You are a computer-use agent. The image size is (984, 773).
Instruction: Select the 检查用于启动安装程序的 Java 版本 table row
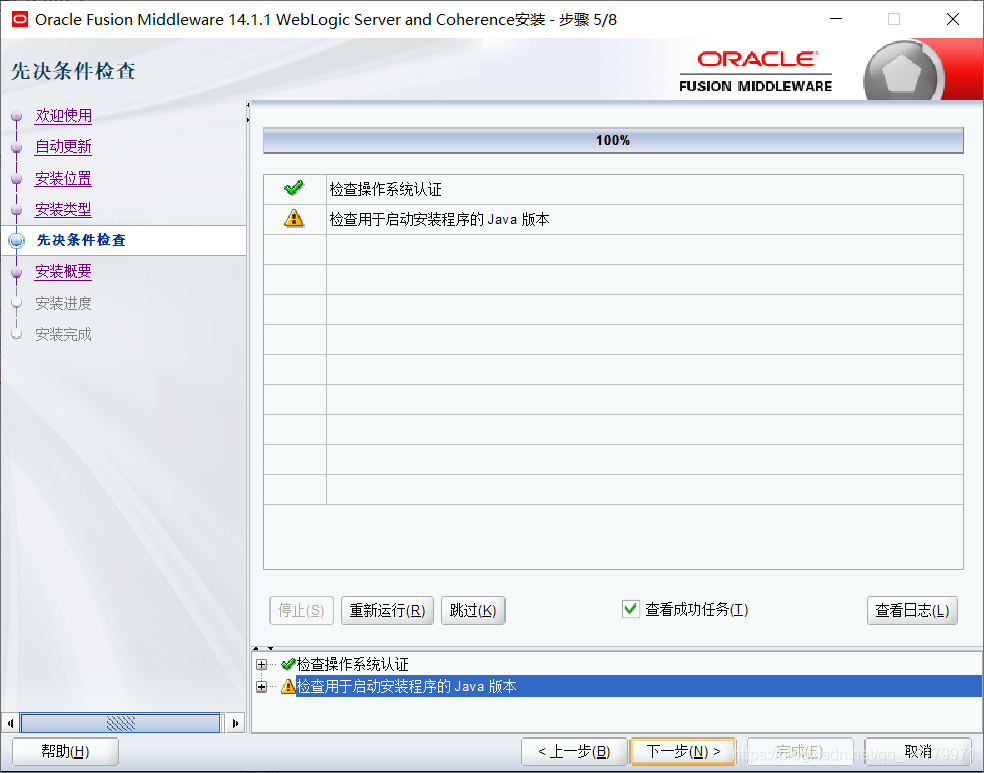click(x=613, y=220)
